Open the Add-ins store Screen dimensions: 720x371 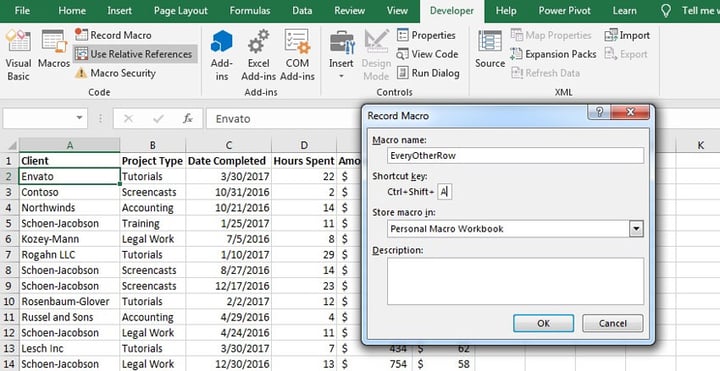pyautogui.click(x=222, y=55)
